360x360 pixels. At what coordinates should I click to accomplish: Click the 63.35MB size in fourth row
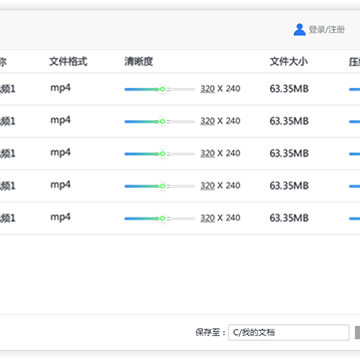(x=289, y=186)
